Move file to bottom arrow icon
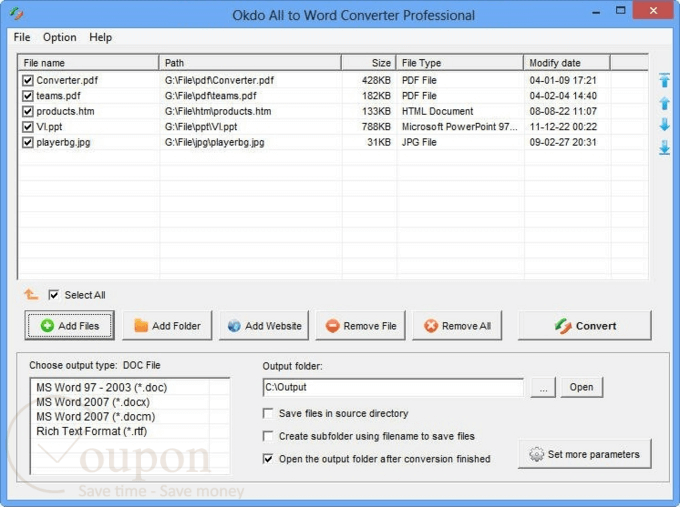The width and height of the screenshot is (680, 507). pos(664,148)
